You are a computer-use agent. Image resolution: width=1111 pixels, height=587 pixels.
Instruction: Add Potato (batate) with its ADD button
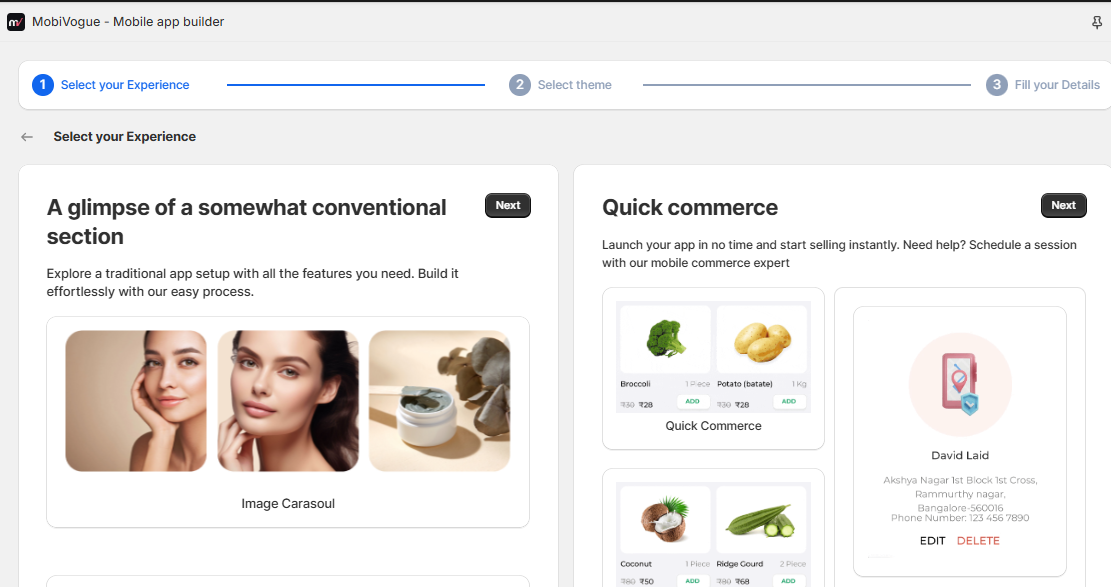point(789,401)
